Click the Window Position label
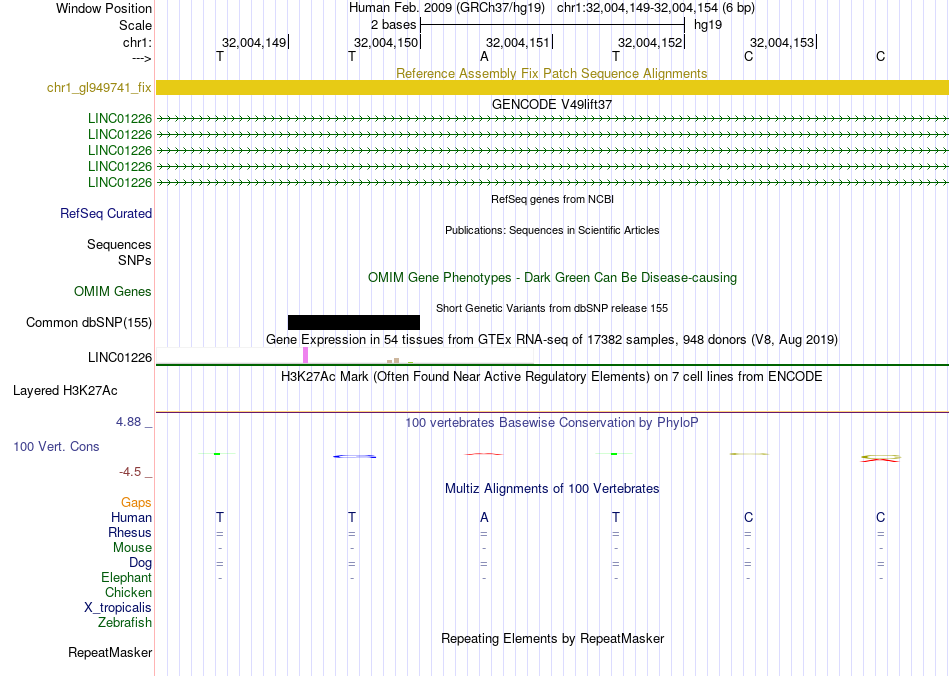The height and width of the screenshot is (676, 950). [x=104, y=8]
